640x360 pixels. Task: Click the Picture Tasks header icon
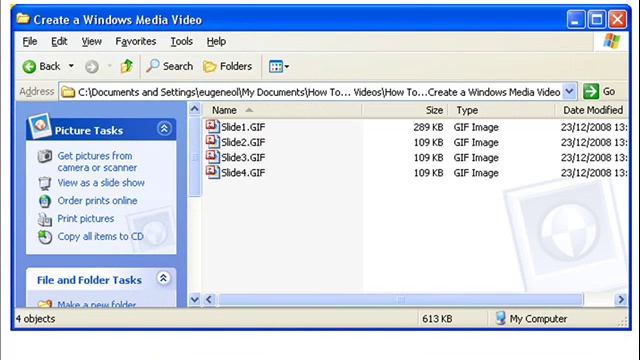[40, 126]
